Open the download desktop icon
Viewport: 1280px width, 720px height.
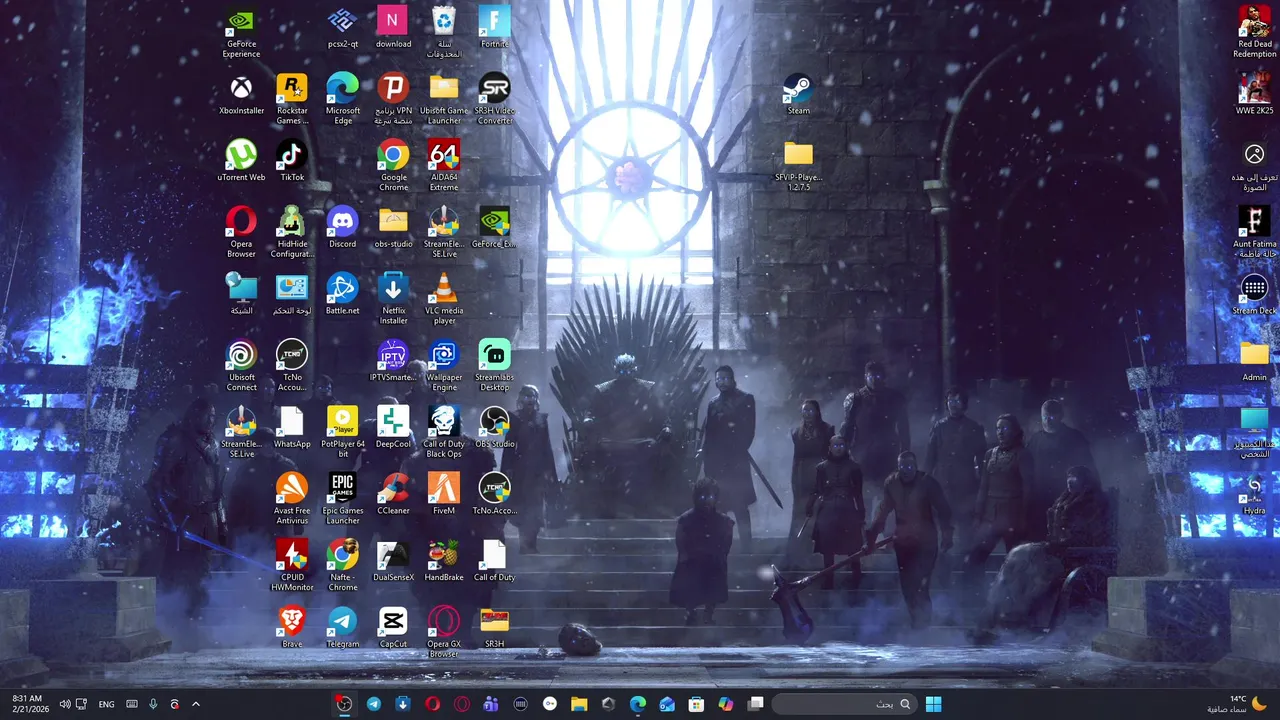pyautogui.click(x=393, y=29)
